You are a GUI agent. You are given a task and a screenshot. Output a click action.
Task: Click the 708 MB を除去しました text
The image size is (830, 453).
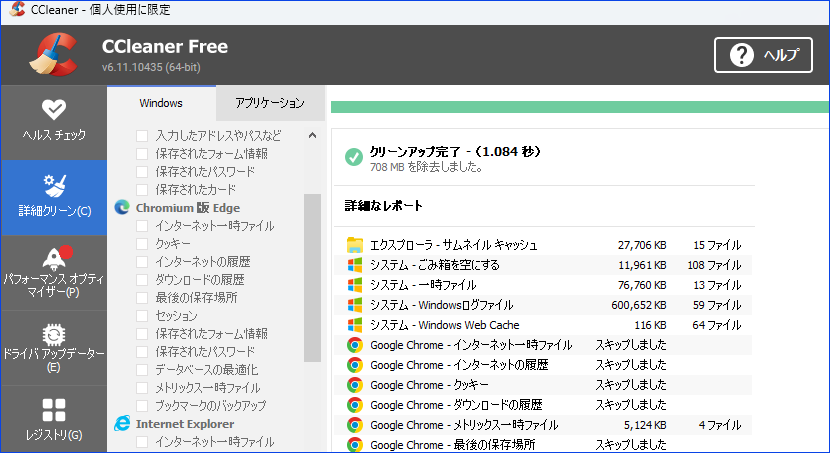click(x=426, y=167)
